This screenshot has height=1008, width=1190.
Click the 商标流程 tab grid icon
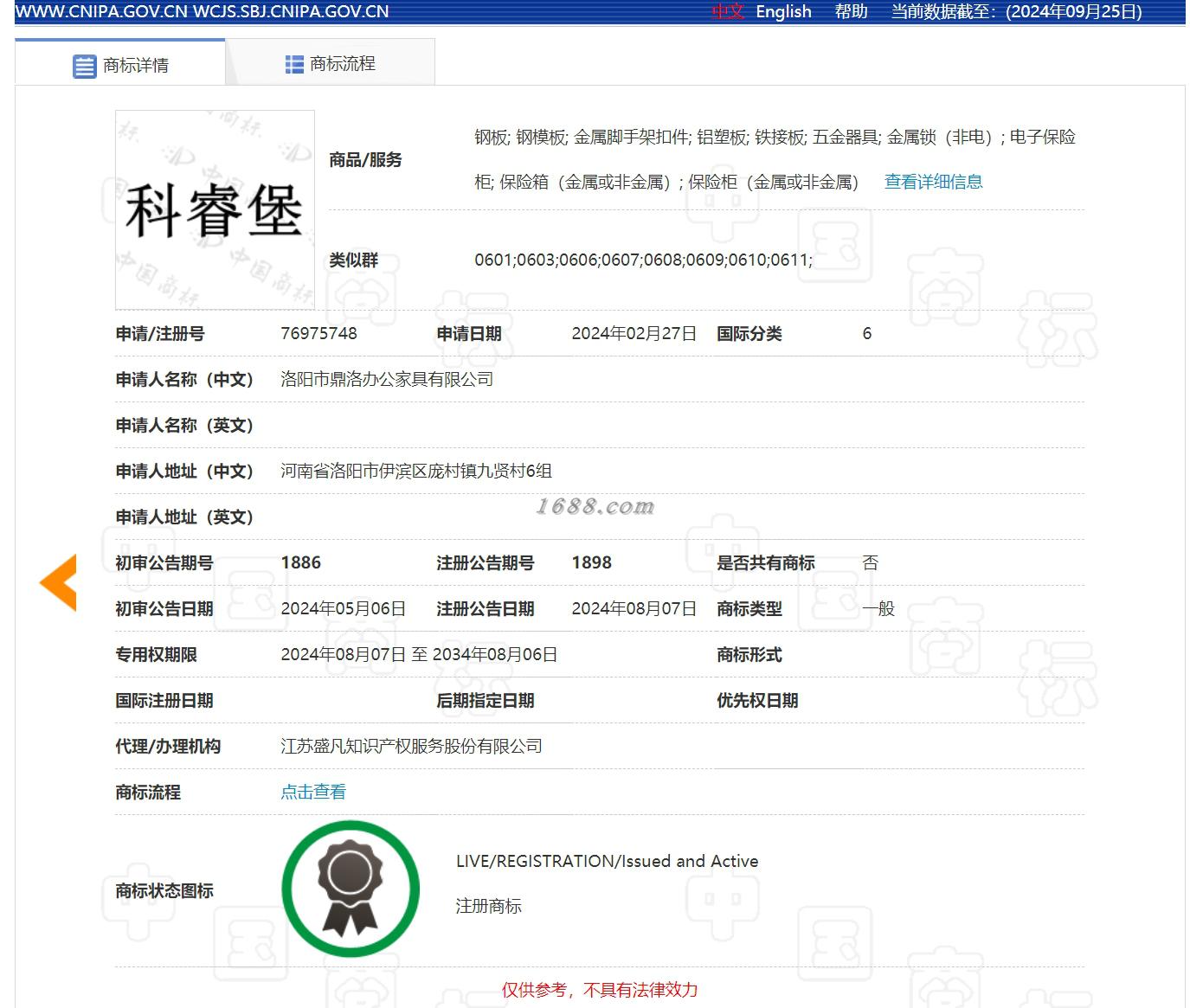point(294,64)
